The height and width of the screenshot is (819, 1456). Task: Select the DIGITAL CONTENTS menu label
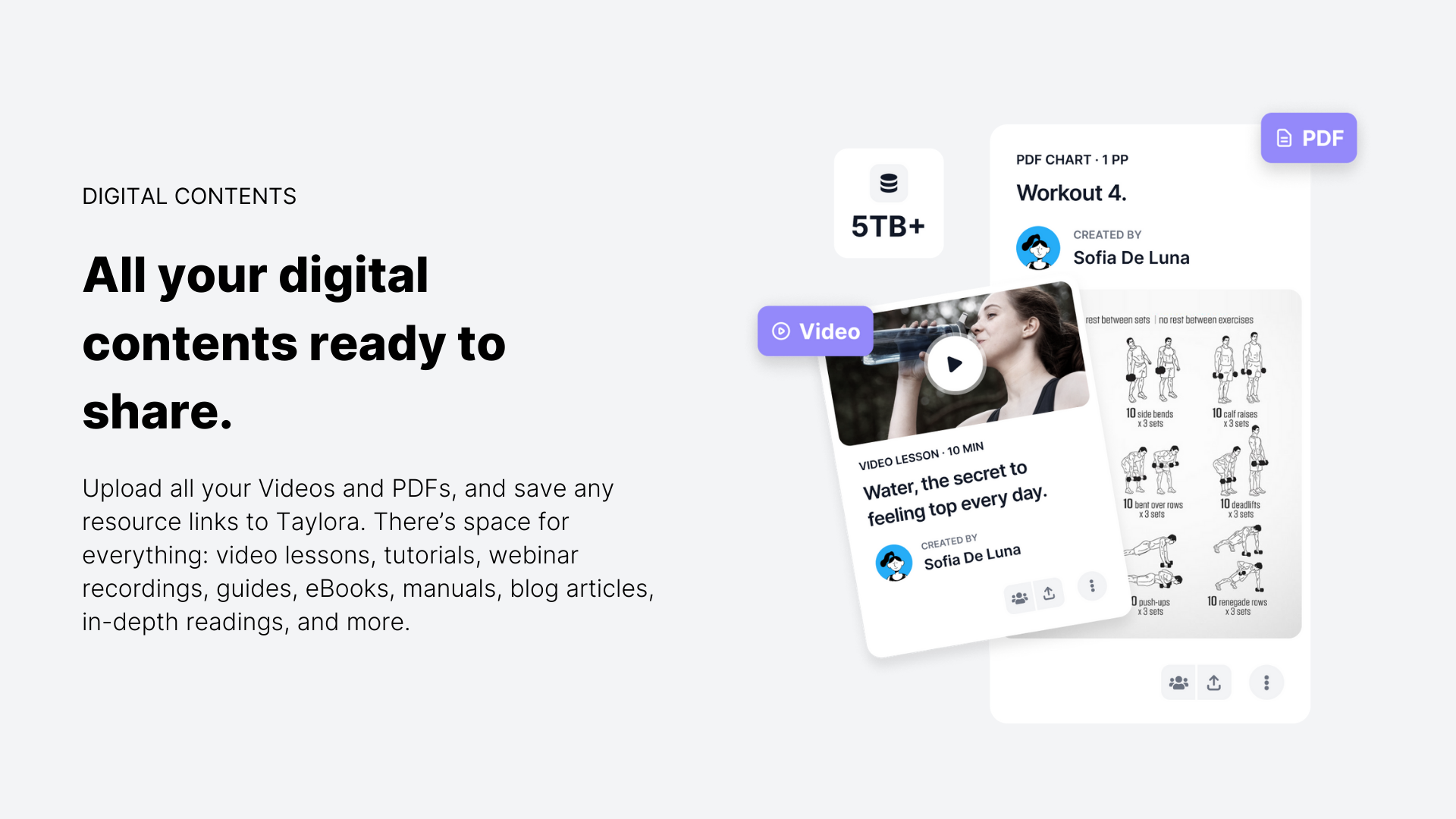[x=189, y=196]
